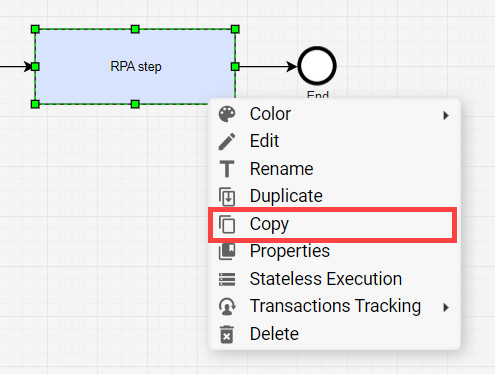Click the bookmark icon beside Properties
Image resolution: width=495 pixels, height=374 pixels.
pos(227,251)
